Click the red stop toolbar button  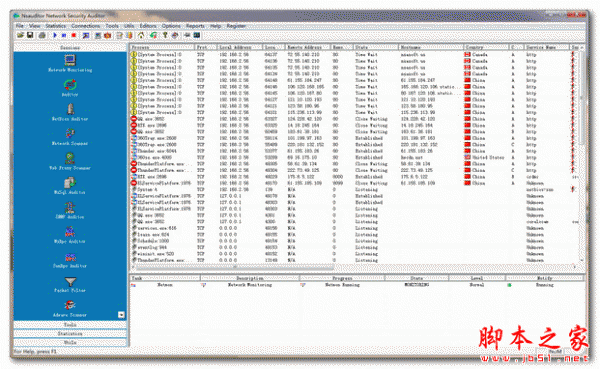click(x=74, y=35)
